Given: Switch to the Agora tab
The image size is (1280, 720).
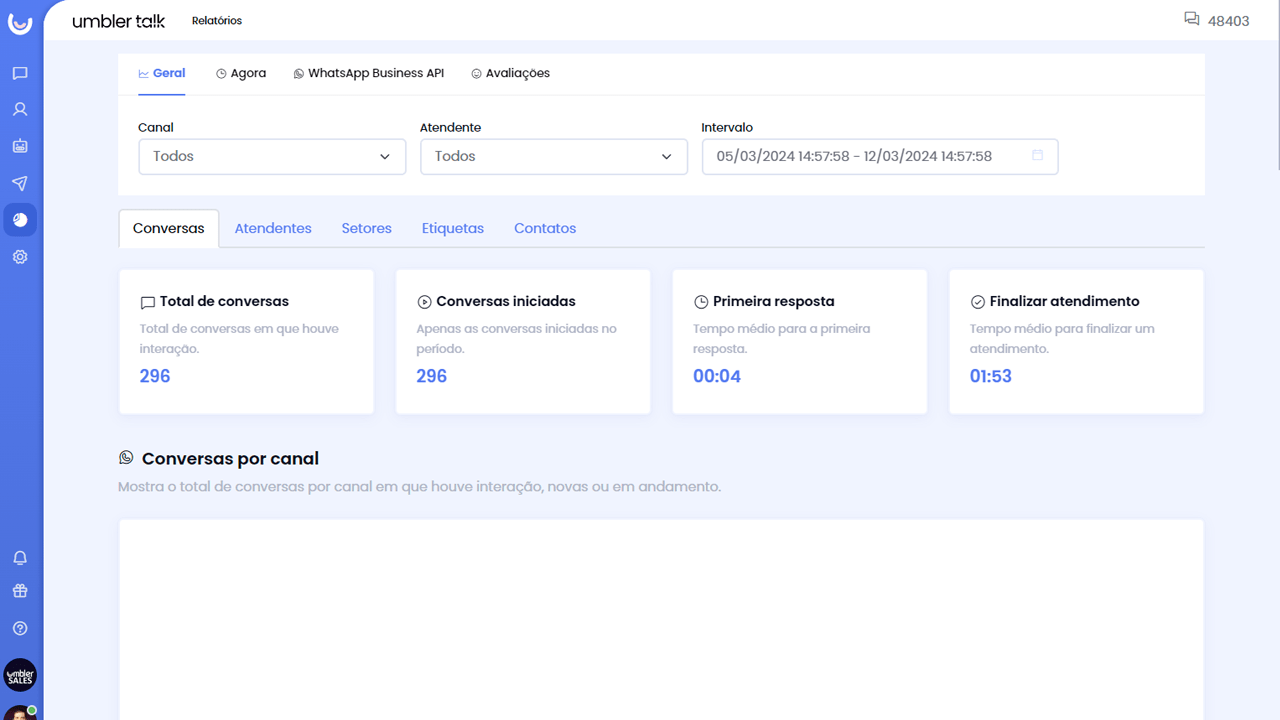Looking at the screenshot, I should coord(241,73).
